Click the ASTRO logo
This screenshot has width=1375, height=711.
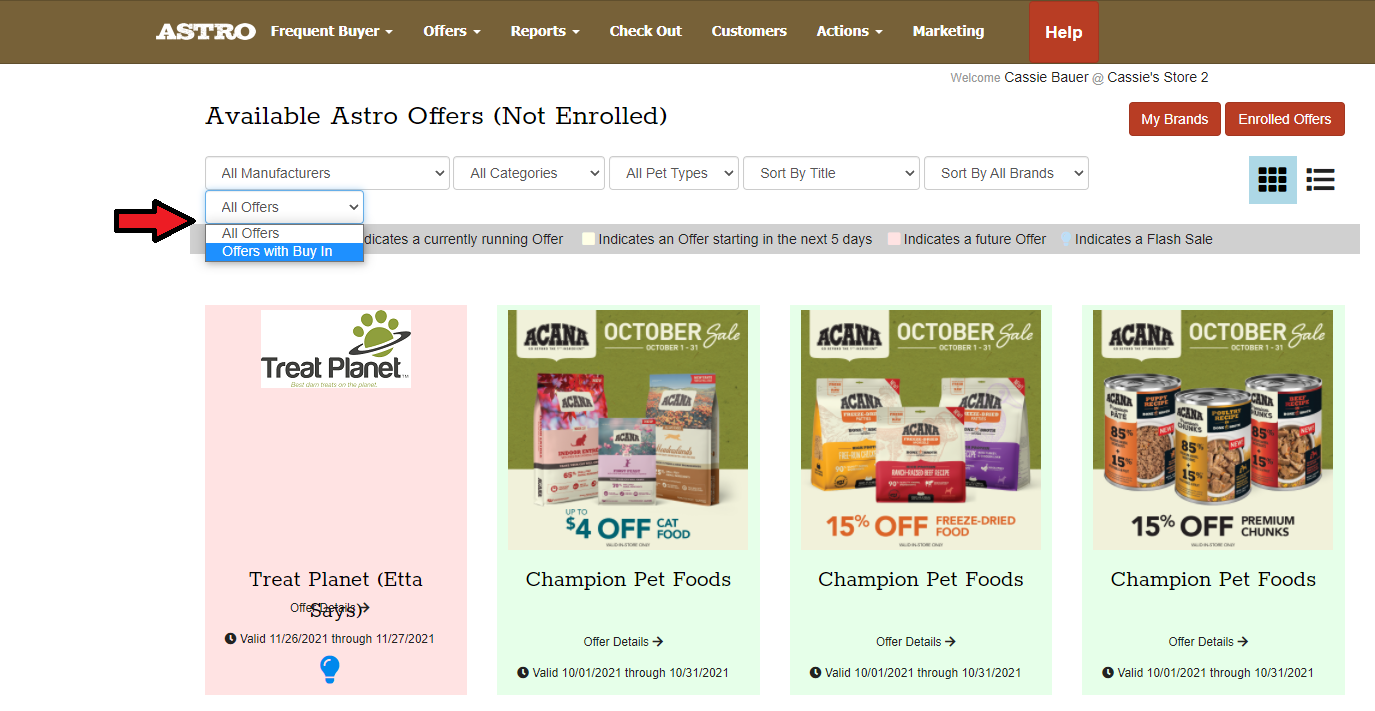(206, 32)
